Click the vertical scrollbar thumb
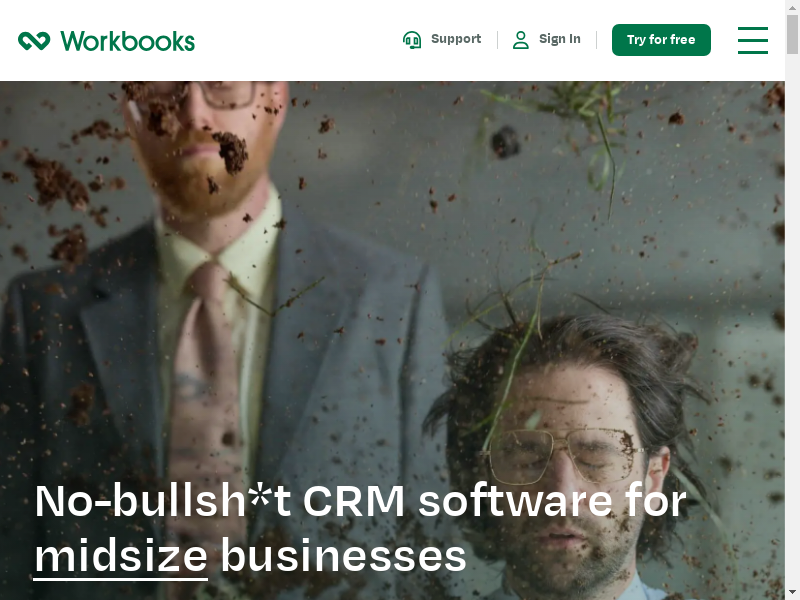 [792, 34]
